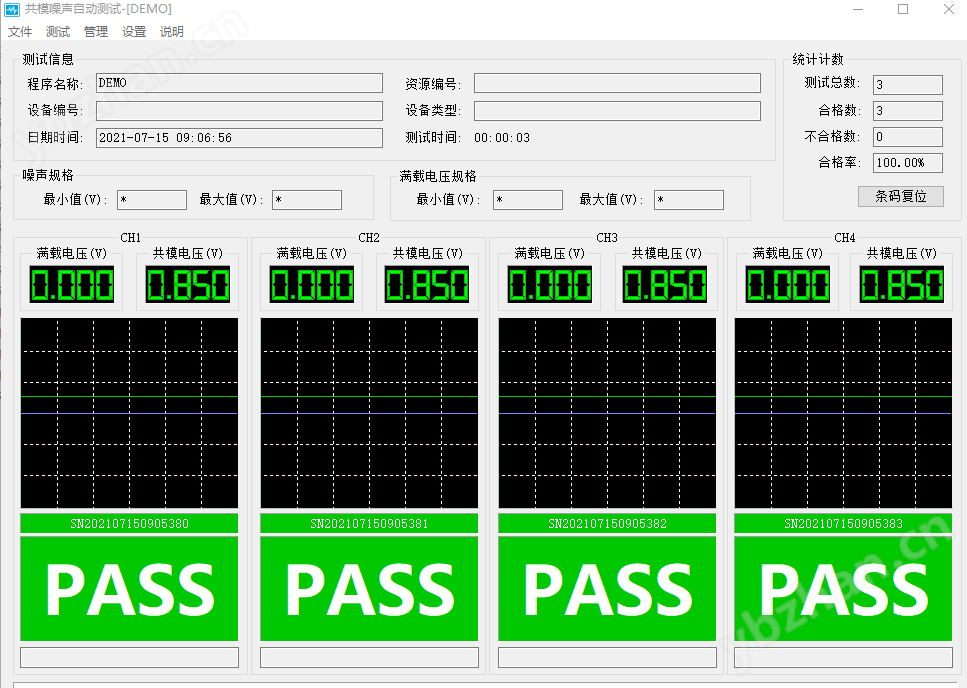Viewport: 967px width, 688px height.
Task: Open the 管理 menu
Action: (x=96, y=32)
